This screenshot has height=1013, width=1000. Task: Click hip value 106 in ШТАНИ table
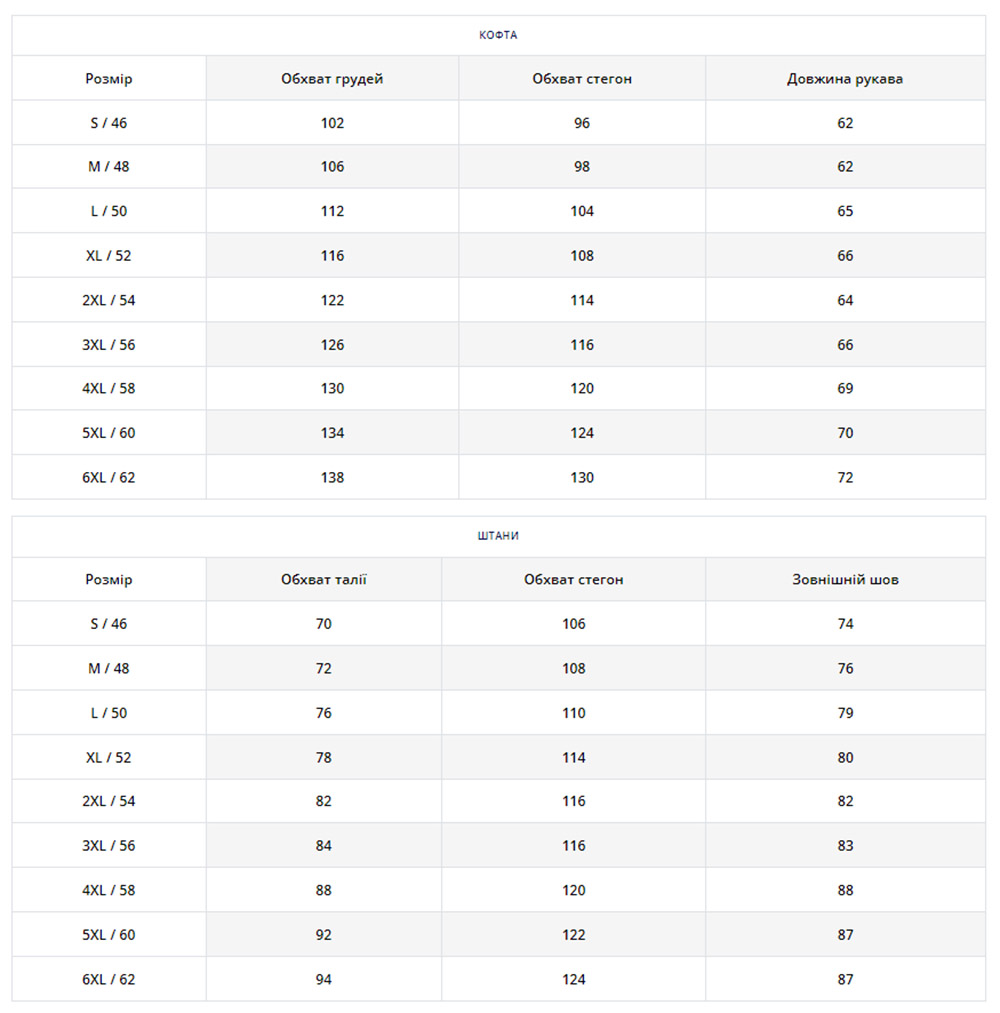pyautogui.click(x=574, y=624)
